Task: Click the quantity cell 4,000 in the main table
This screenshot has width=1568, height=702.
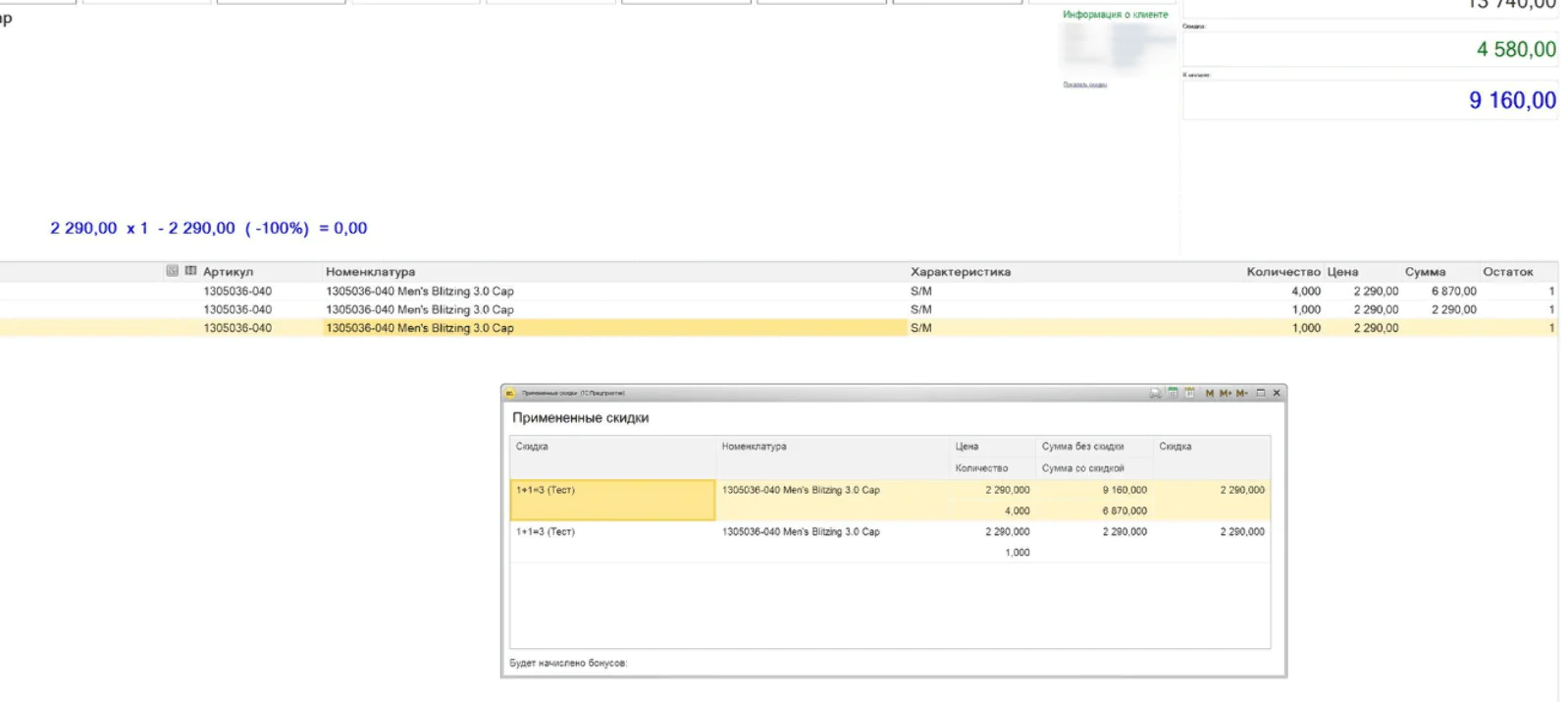Action: tap(1306, 292)
